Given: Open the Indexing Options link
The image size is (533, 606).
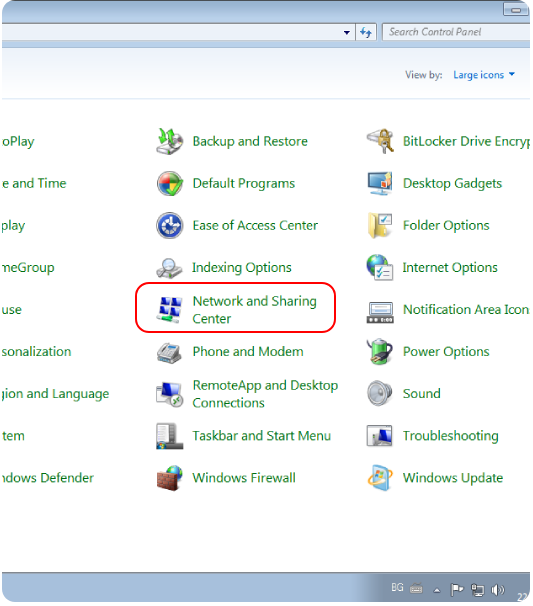Looking at the screenshot, I should [242, 268].
